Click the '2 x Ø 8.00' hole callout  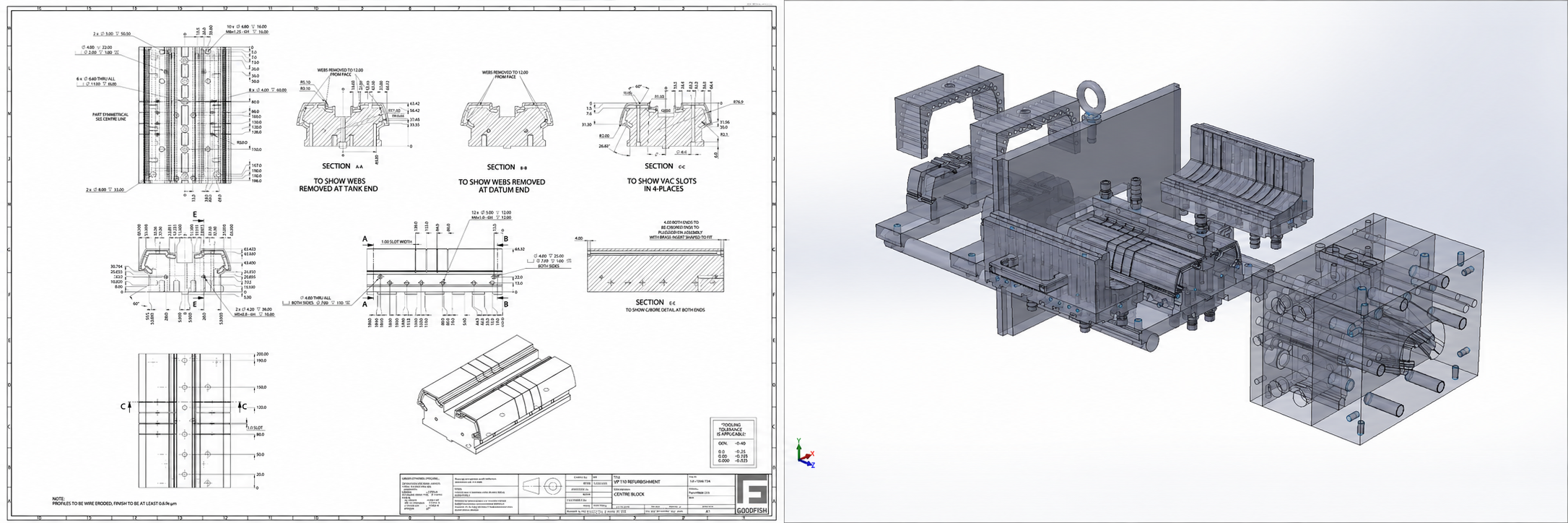pyautogui.click(x=107, y=189)
